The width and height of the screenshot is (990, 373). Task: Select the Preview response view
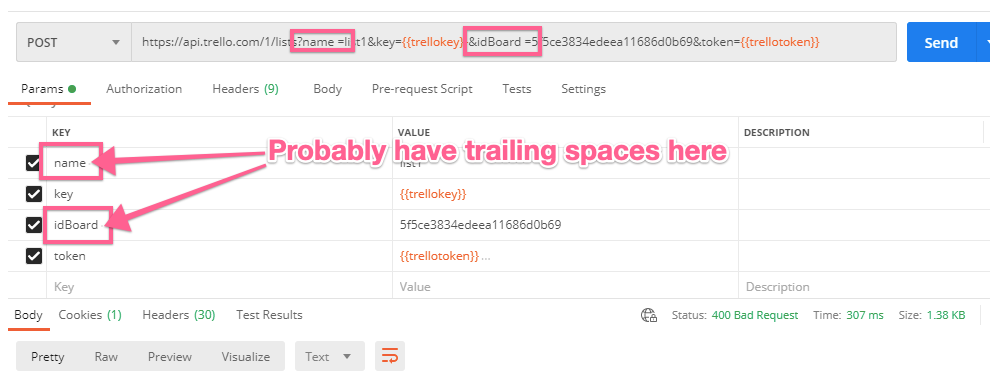point(169,357)
